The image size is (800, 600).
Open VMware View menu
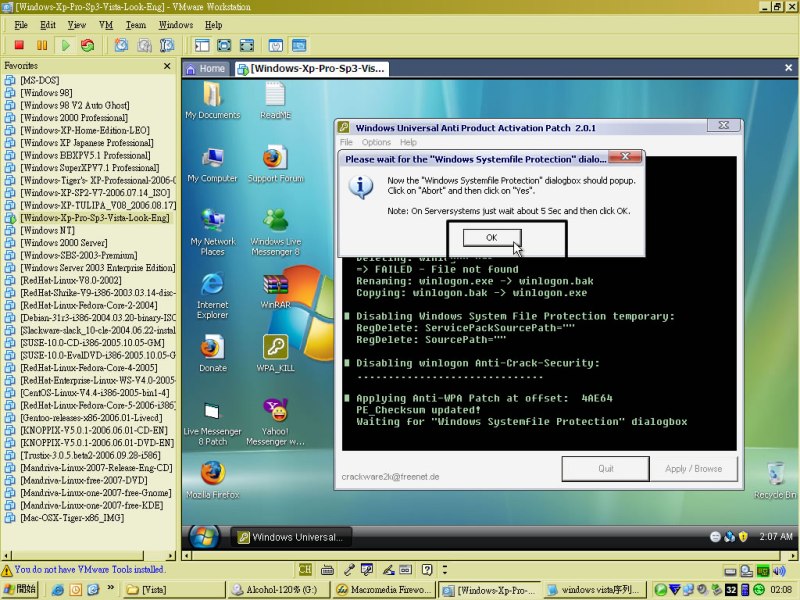point(77,25)
